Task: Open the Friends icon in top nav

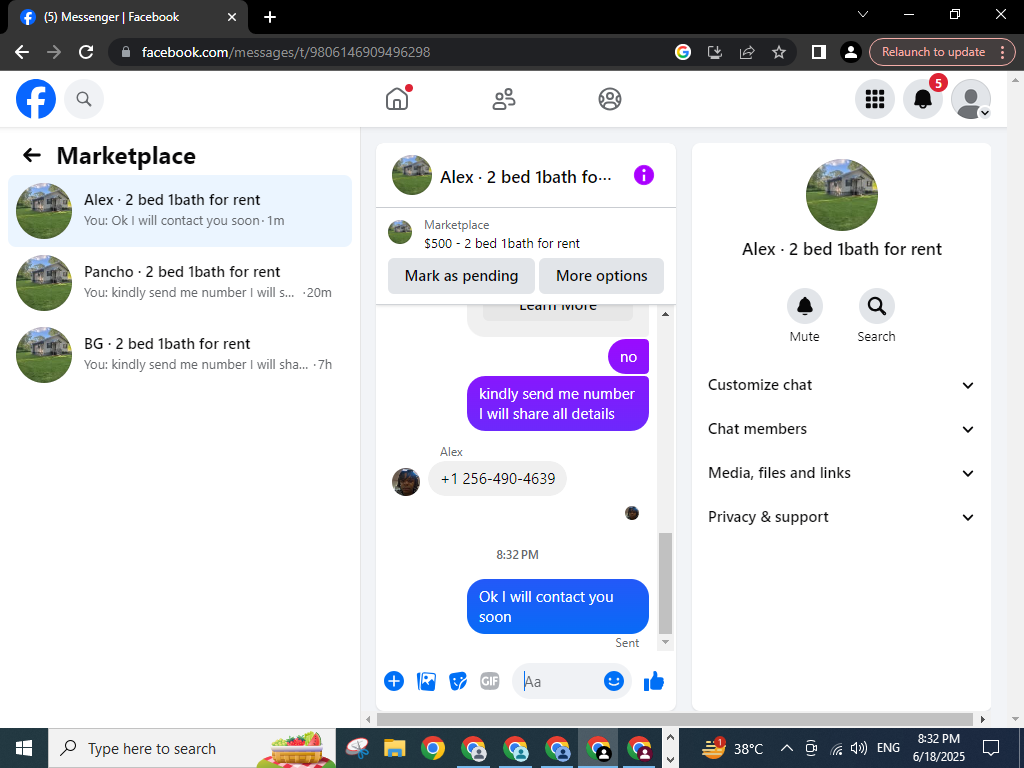Action: [504, 99]
